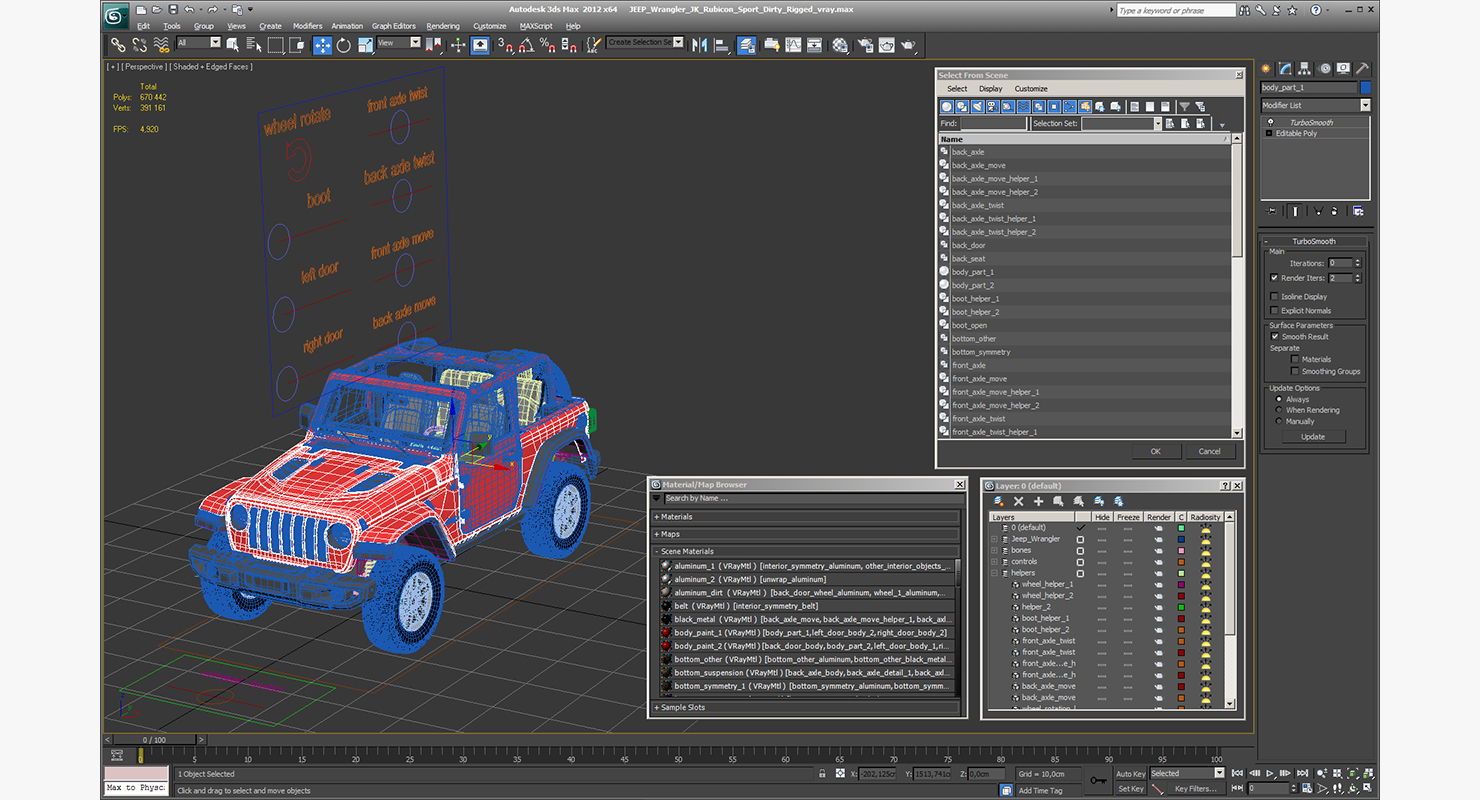Open the Modifiers menu
1480x800 pixels.
[307, 26]
